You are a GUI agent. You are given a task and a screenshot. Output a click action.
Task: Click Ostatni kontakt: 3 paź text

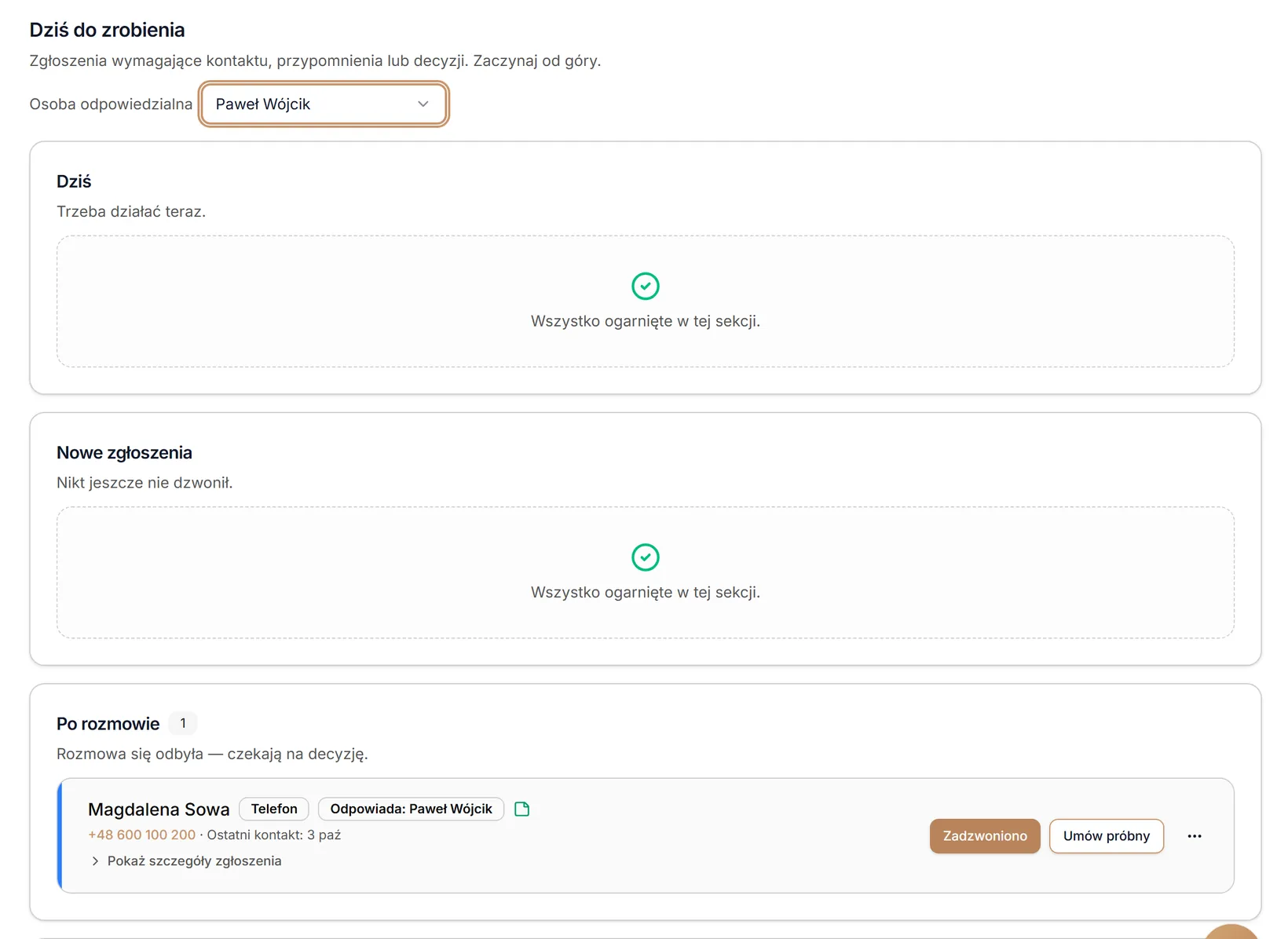point(274,835)
